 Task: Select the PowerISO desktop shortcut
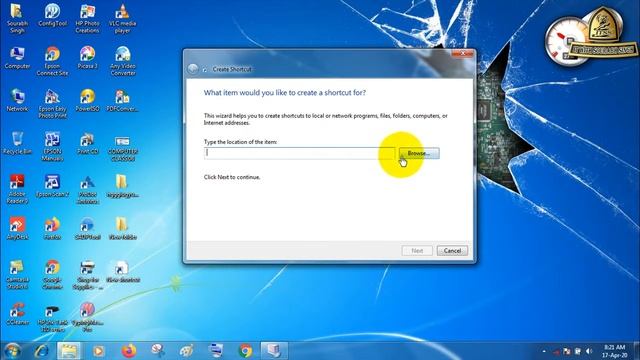(87, 100)
